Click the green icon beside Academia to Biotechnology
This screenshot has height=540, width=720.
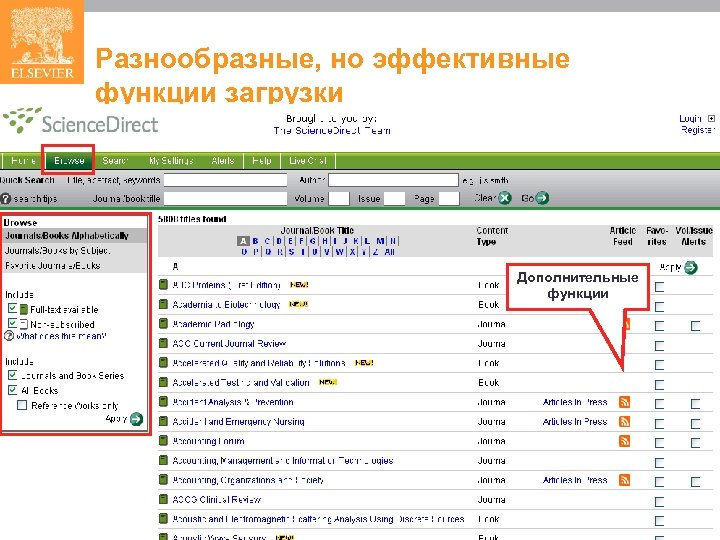click(163, 304)
